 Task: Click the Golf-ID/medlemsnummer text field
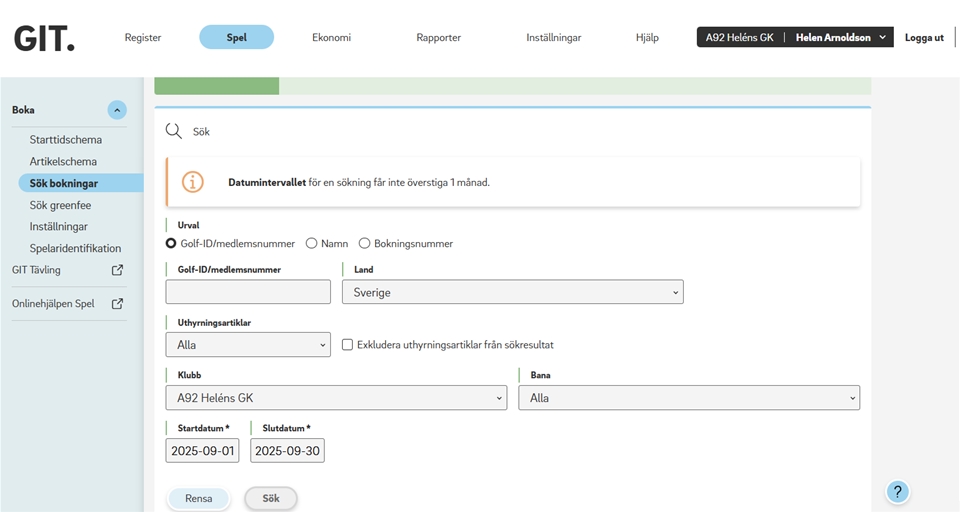coord(247,292)
